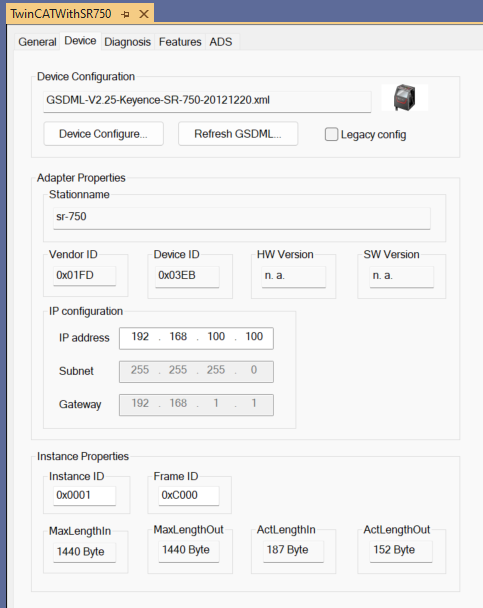
Task: Click the Refresh GSDML... button
Action: [x=238, y=134]
